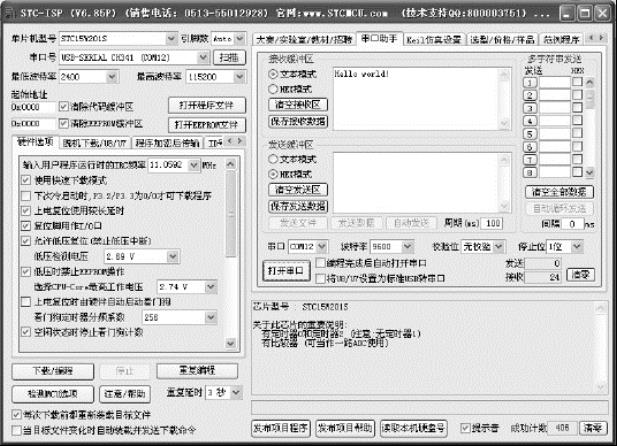Click 打开串口 button

click(x=286, y=271)
